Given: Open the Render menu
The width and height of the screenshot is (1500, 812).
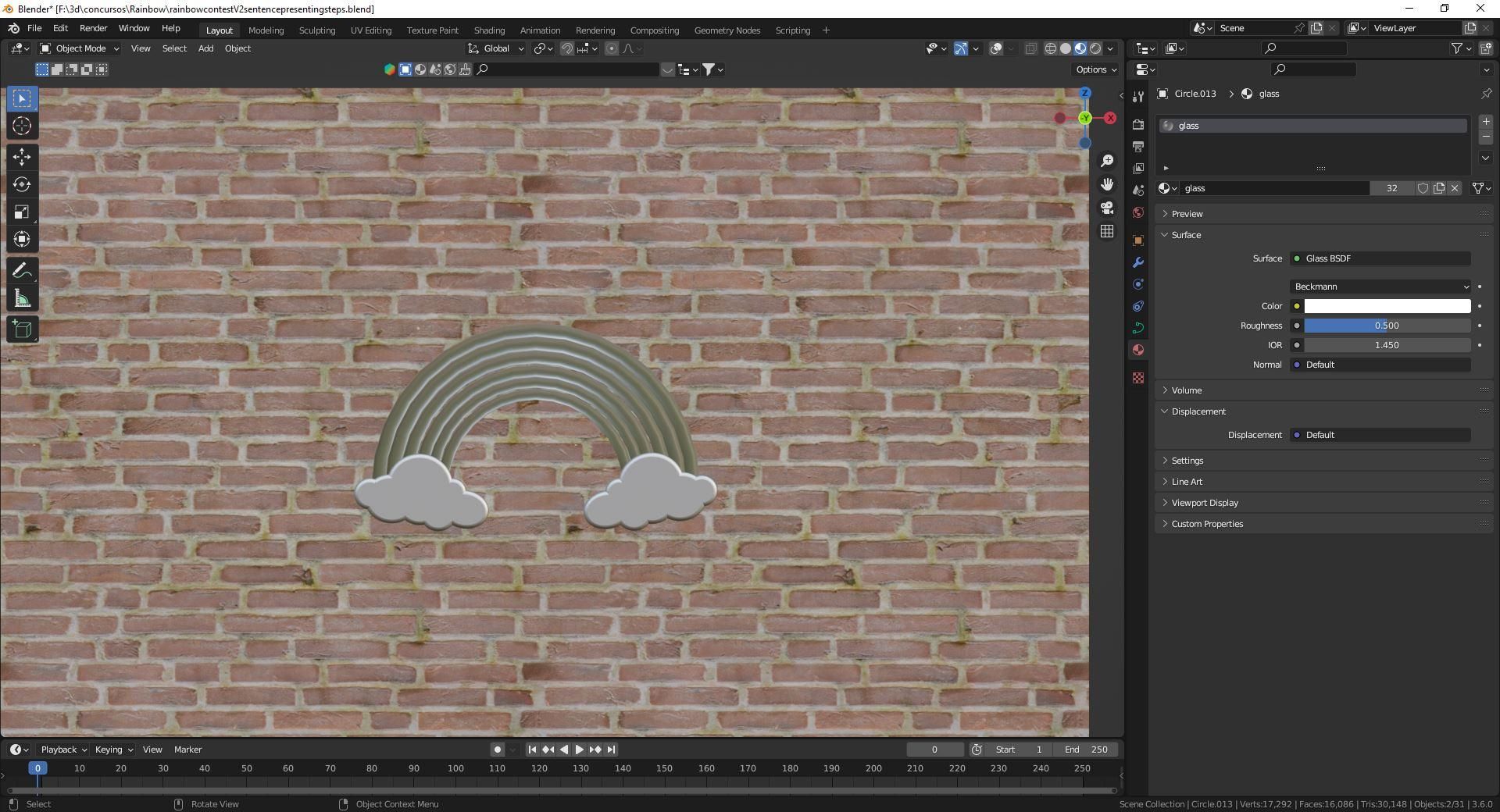Looking at the screenshot, I should (93, 28).
